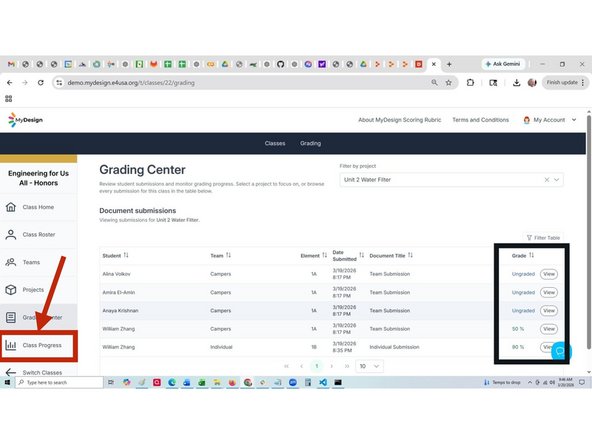Click the 50 % grade for William Zhang
The image size is (592, 444).
coord(518,329)
